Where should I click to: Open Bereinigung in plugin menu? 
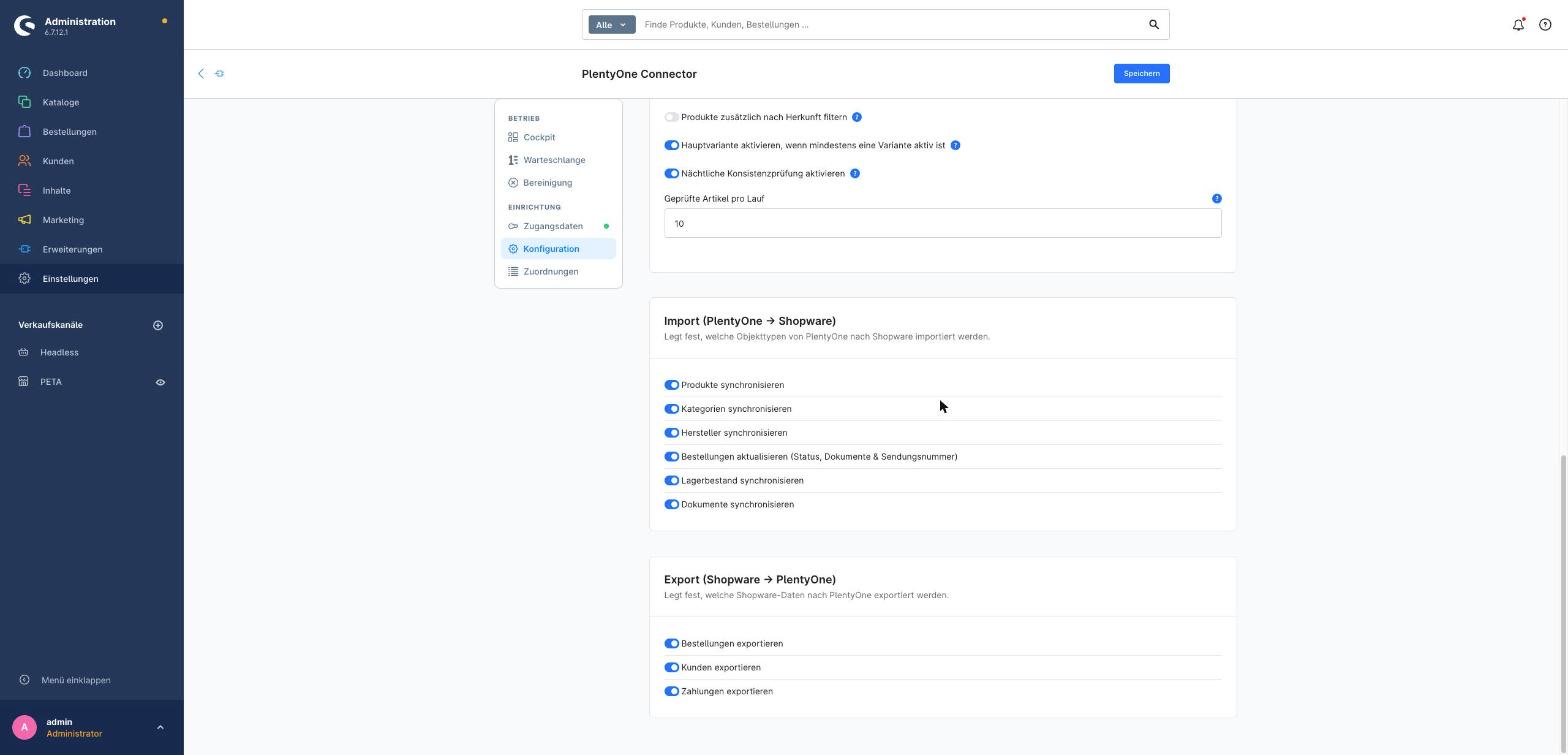tap(558, 183)
